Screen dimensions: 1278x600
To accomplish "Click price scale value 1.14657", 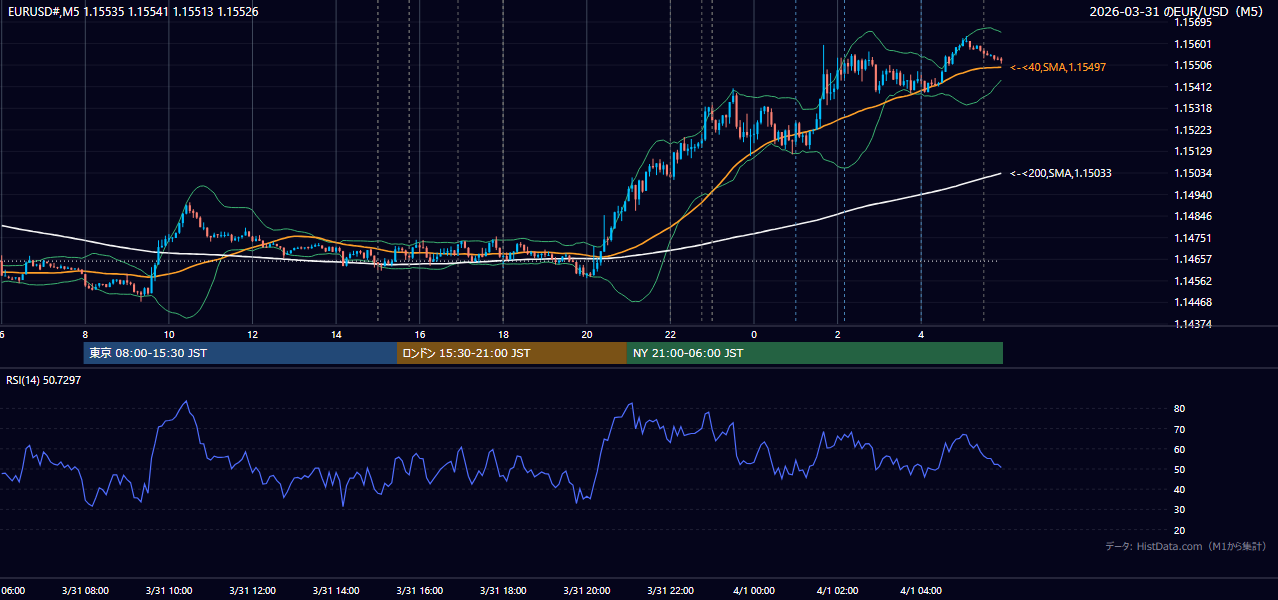I will [x=1192, y=259].
